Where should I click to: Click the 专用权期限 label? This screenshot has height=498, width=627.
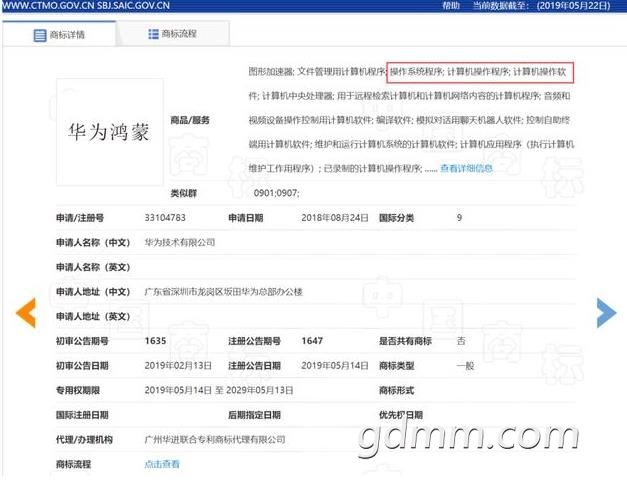78,390
